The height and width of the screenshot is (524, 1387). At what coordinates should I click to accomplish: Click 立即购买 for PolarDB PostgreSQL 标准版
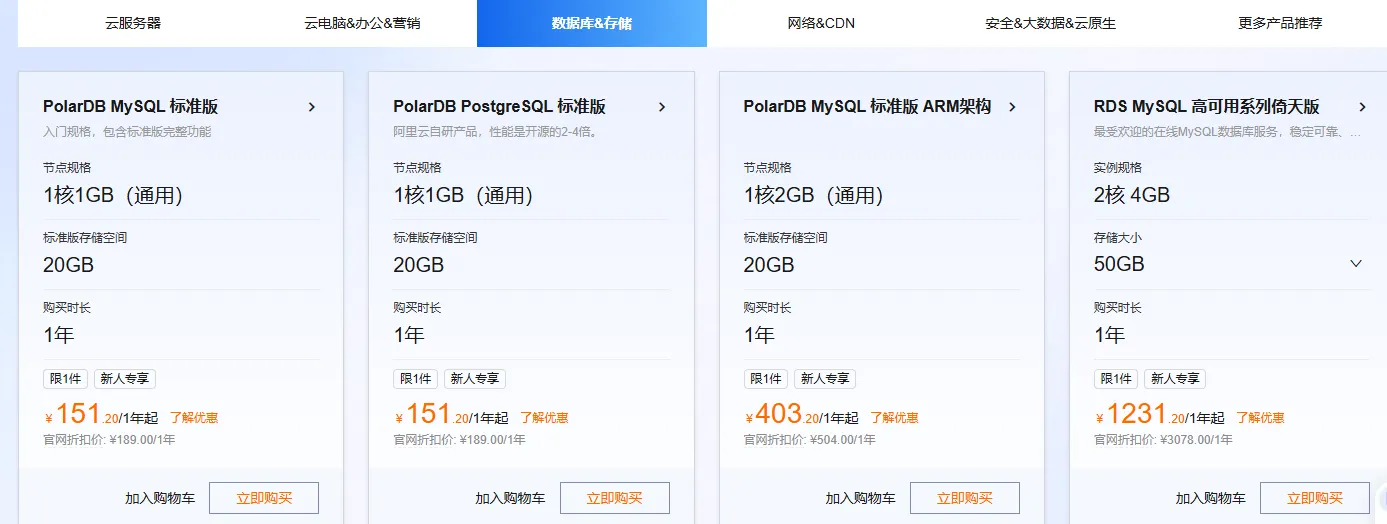tap(614, 498)
